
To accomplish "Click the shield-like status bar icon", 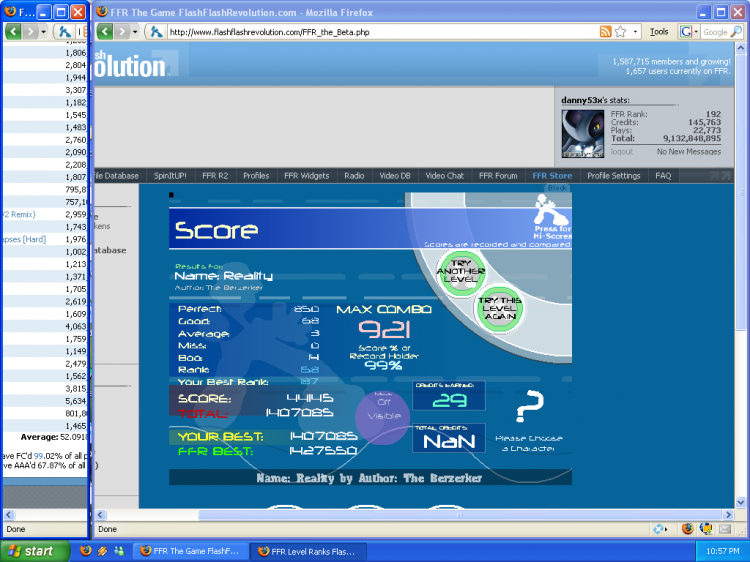I will point(706,529).
